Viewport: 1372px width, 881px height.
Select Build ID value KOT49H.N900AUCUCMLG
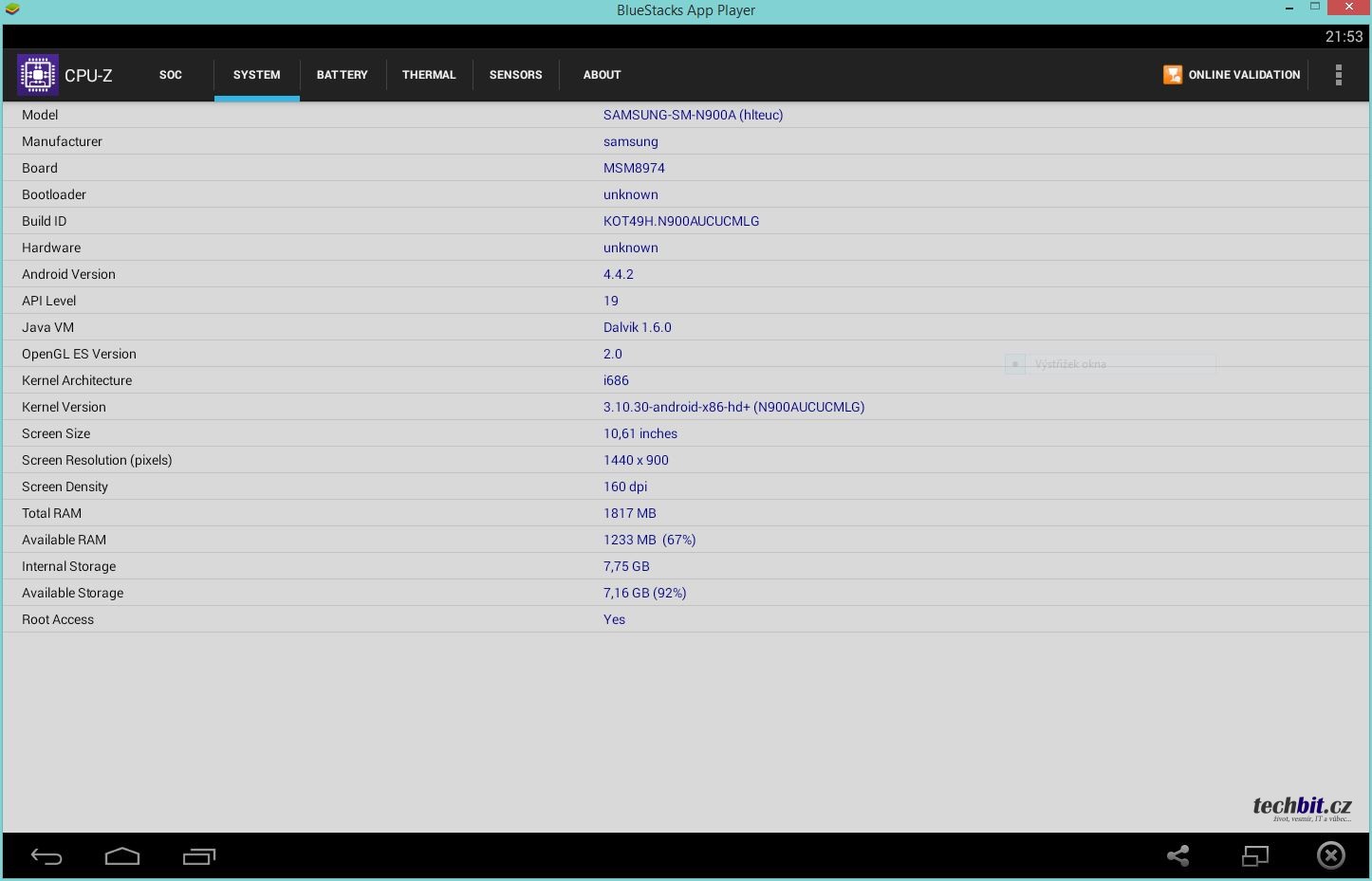[x=681, y=221]
